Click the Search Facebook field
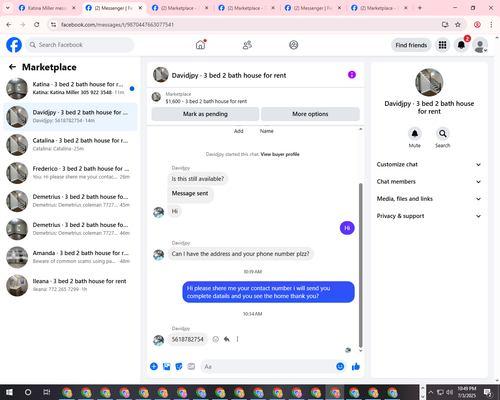This screenshot has width=500, height=400. pos(80,45)
